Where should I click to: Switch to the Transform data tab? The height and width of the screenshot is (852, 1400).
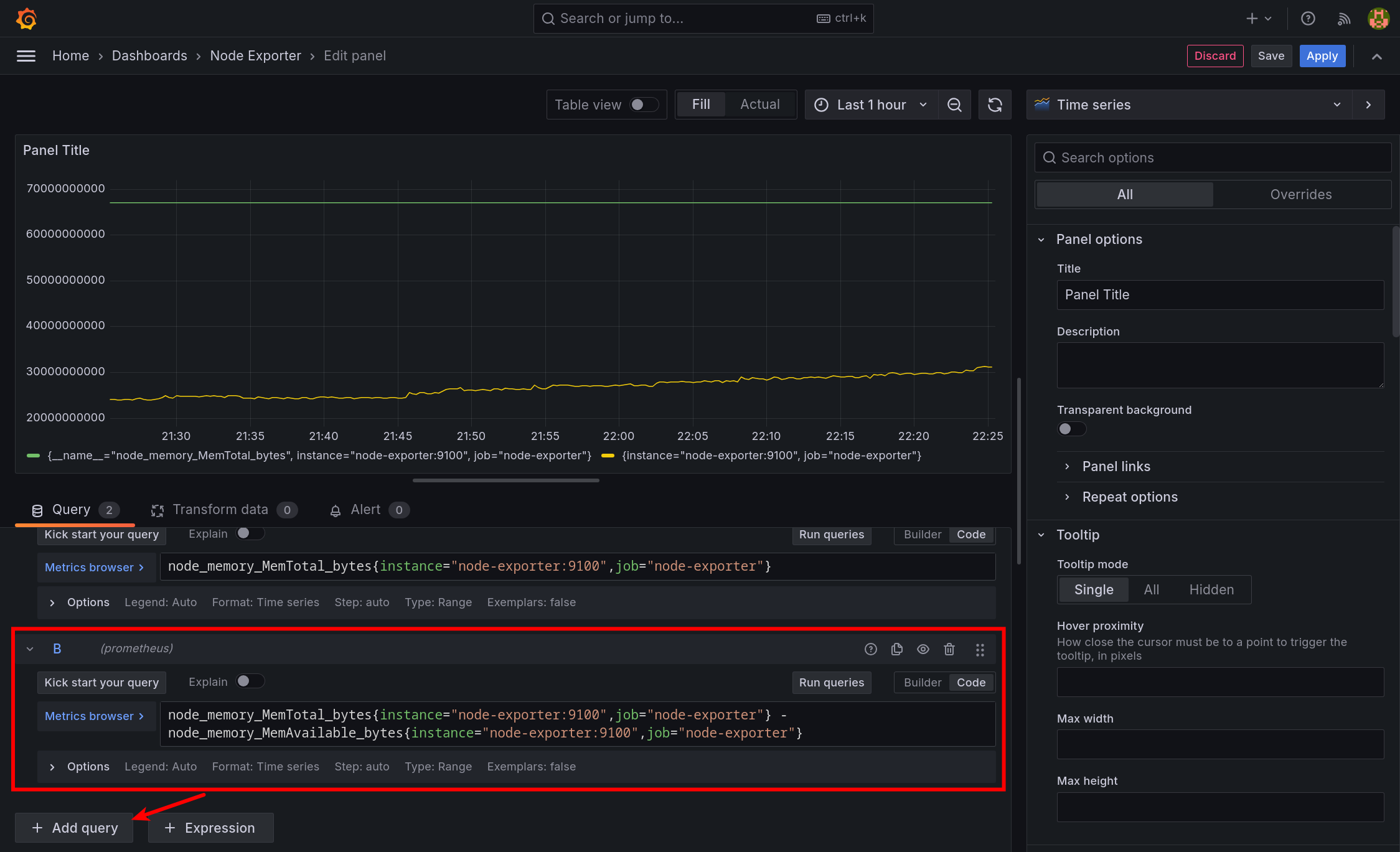[x=223, y=510]
